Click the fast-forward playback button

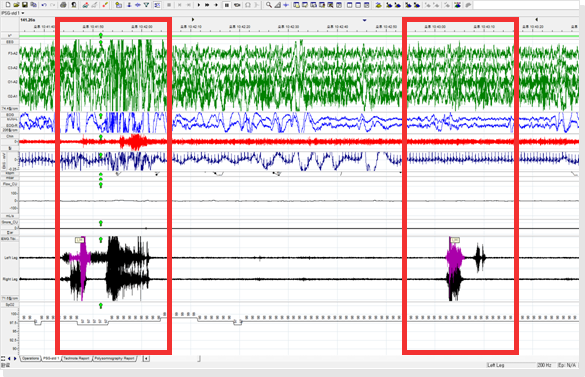(x=207, y=5)
